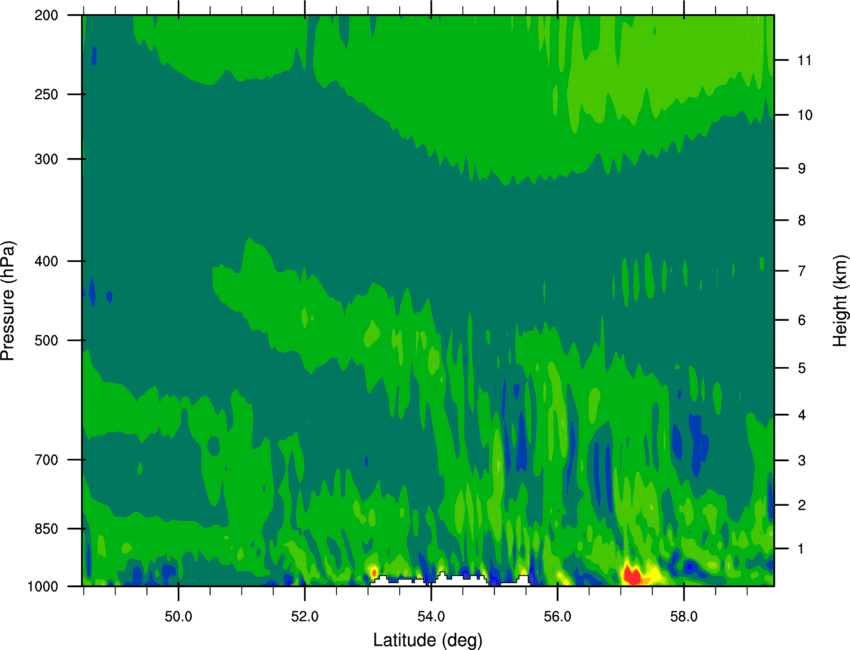Image resolution: width=850 pixels, height=650 pixels.
Task: Pick the 1 km height label
Action: [x=801, y=549]
